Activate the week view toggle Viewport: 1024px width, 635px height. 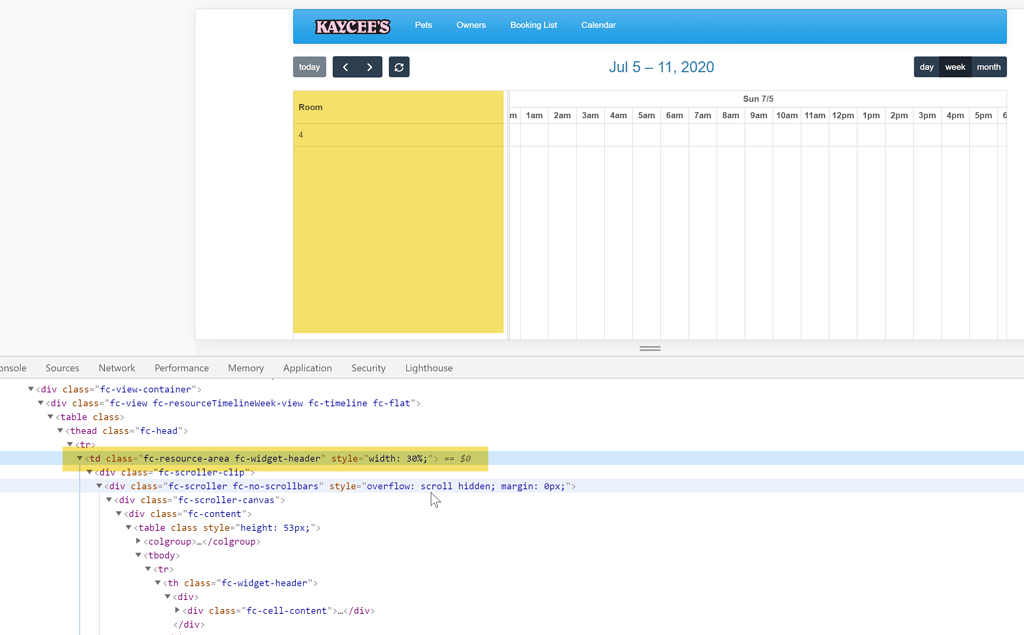click(955, 66)
